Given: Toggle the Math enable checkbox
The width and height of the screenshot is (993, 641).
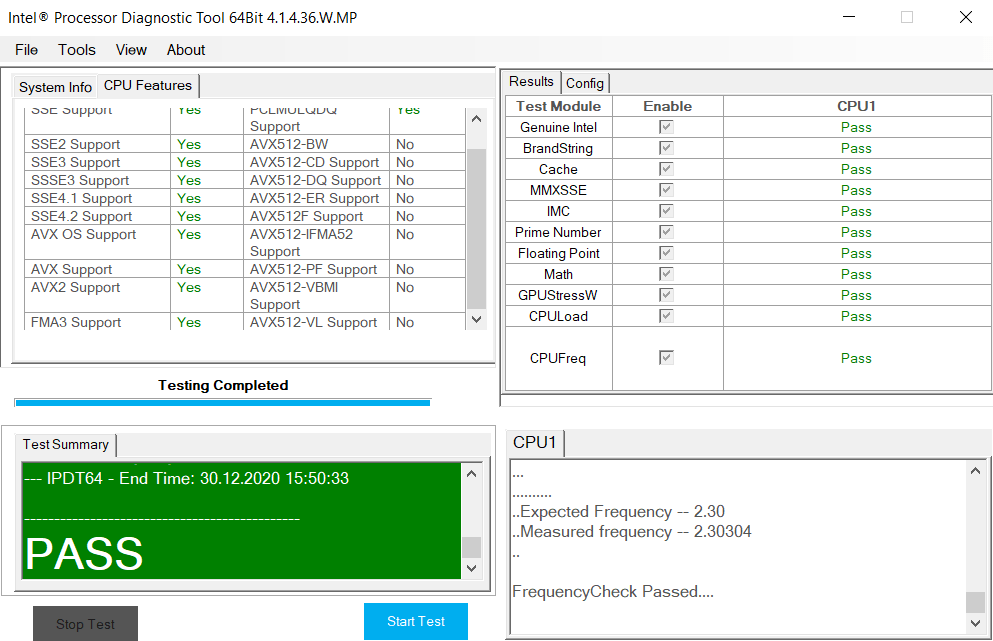Looking at the screenshot, I should [666, 274].
